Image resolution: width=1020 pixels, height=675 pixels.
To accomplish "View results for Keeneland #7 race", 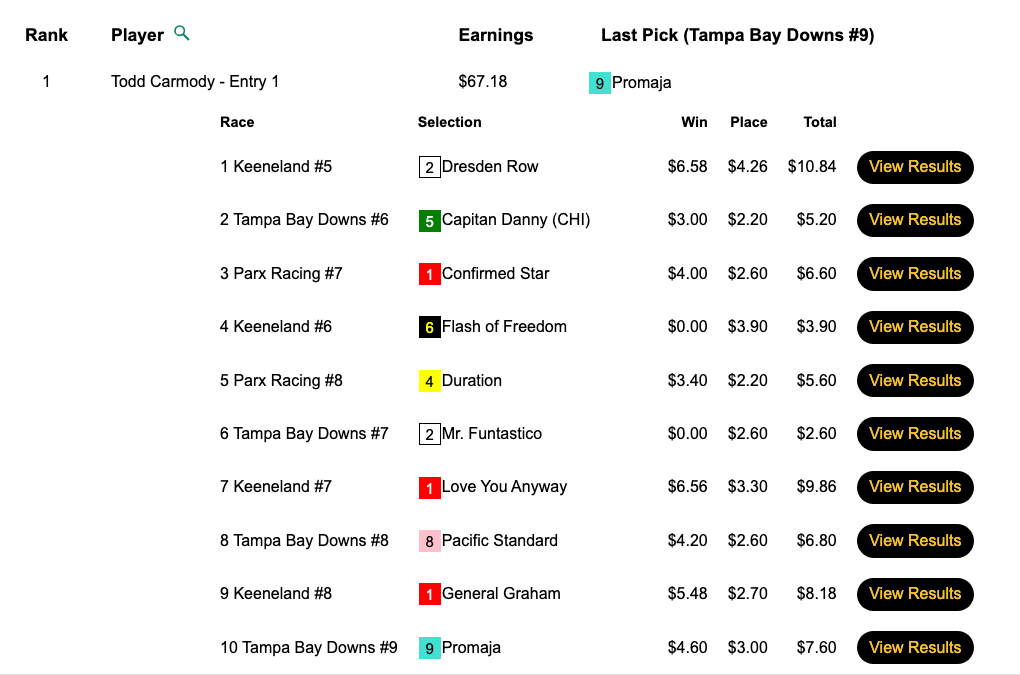I will tap(914, 487).
